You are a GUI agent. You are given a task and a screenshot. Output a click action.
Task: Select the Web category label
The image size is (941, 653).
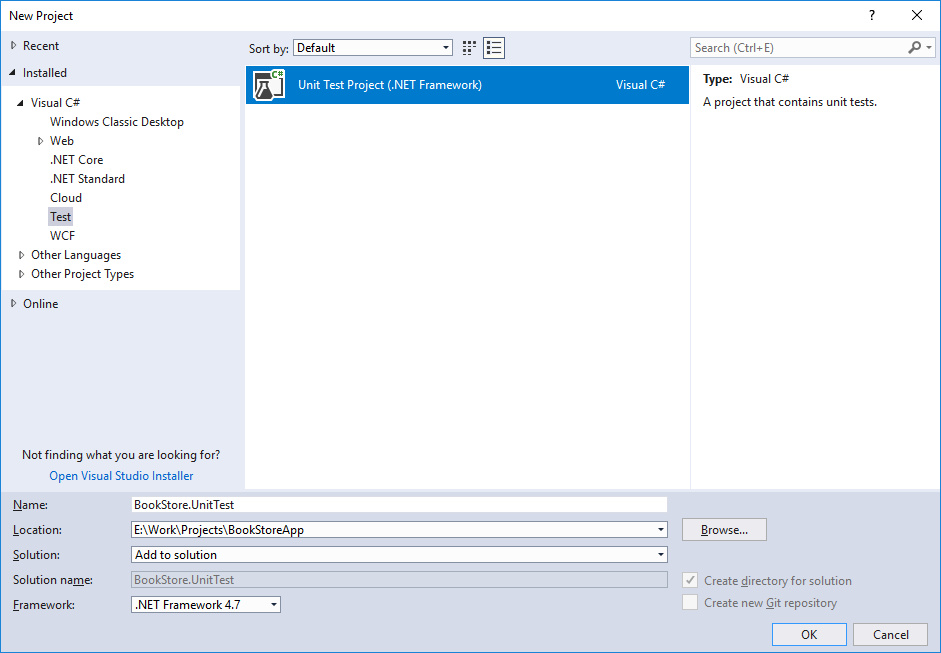pos(62,141)
